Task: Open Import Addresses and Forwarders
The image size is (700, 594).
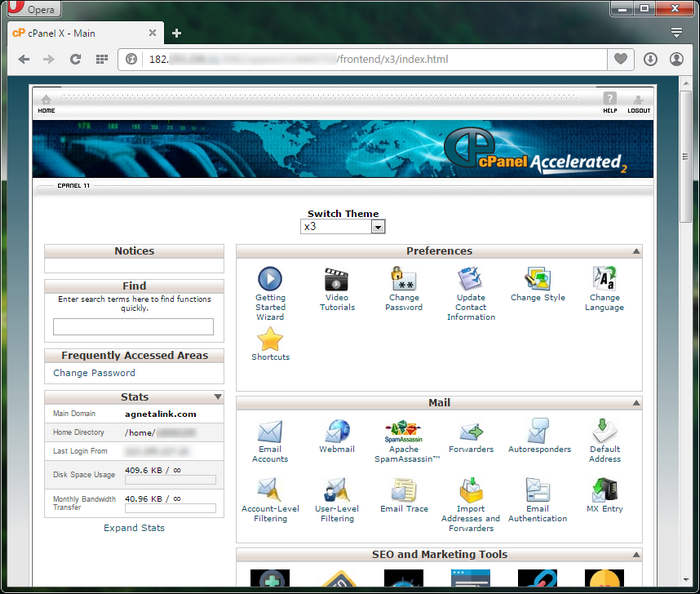Action: click(x=471, y=490)
